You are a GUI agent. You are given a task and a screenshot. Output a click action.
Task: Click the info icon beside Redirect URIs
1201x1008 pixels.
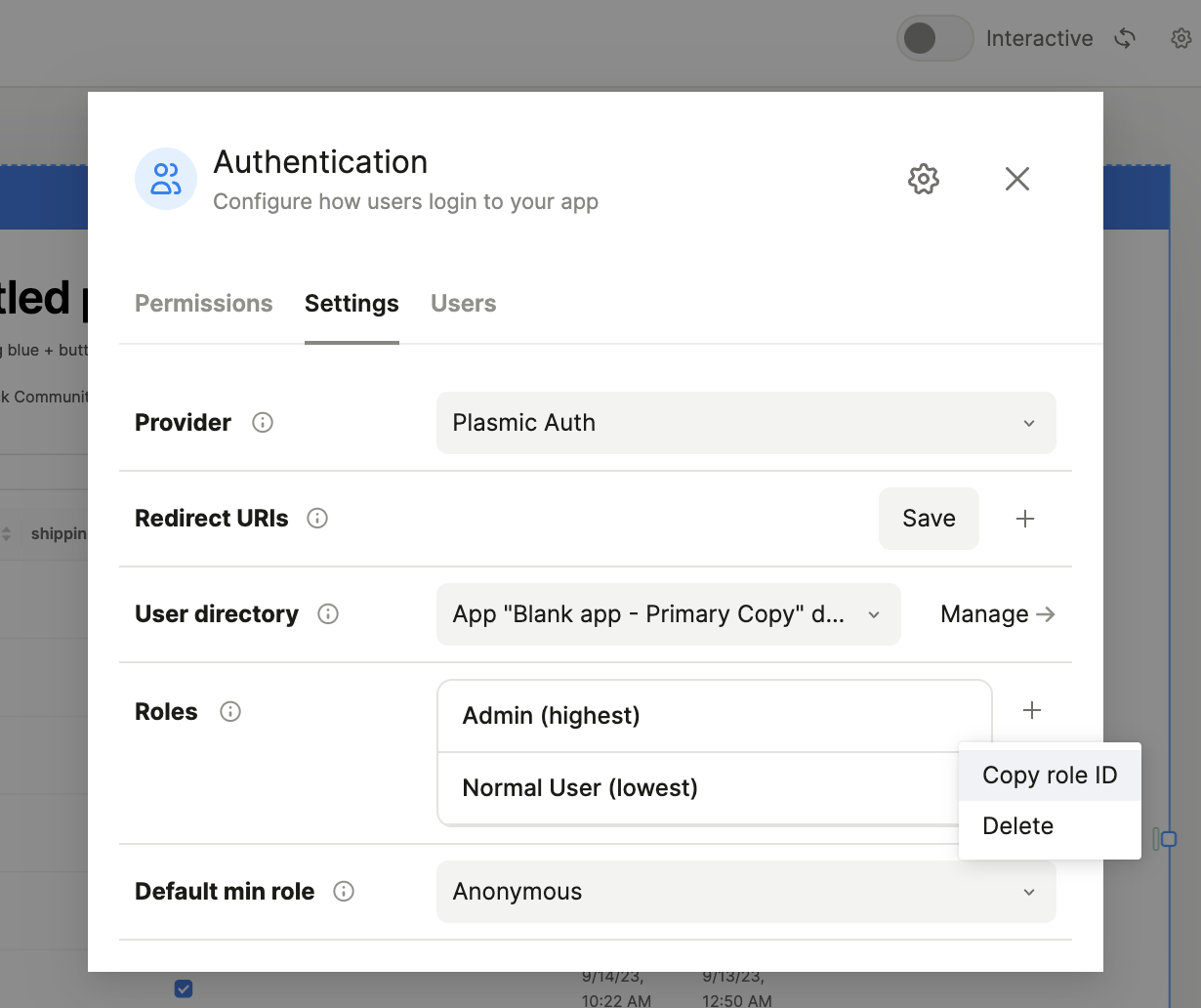coord(317,519)
